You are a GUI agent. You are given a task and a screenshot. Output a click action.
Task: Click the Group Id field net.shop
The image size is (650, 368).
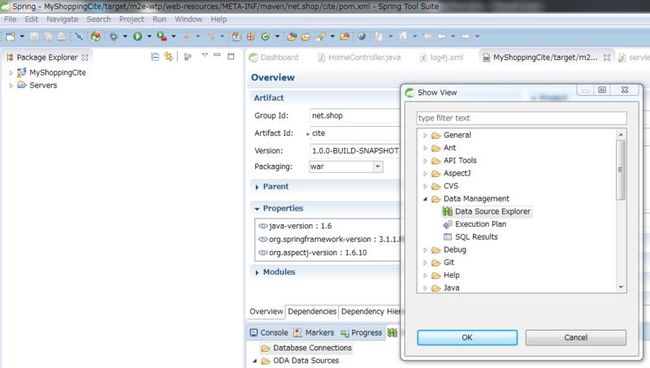[x=355, y=116]
